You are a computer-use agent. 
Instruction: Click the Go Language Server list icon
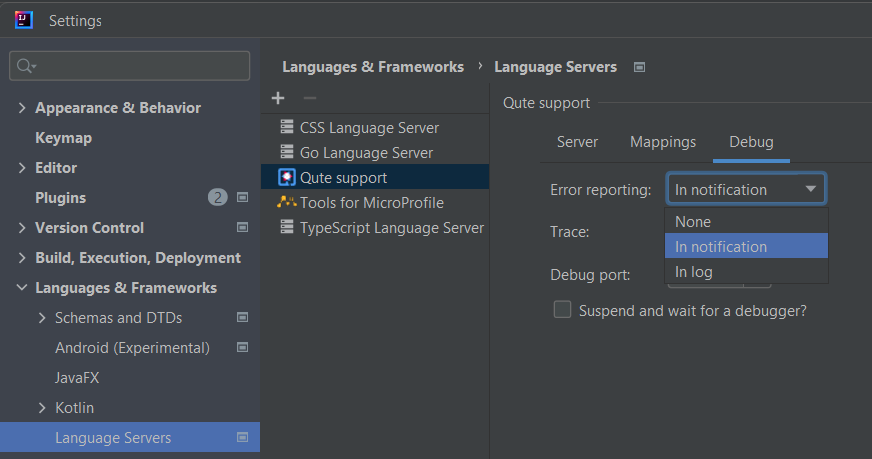pos(287,152)
